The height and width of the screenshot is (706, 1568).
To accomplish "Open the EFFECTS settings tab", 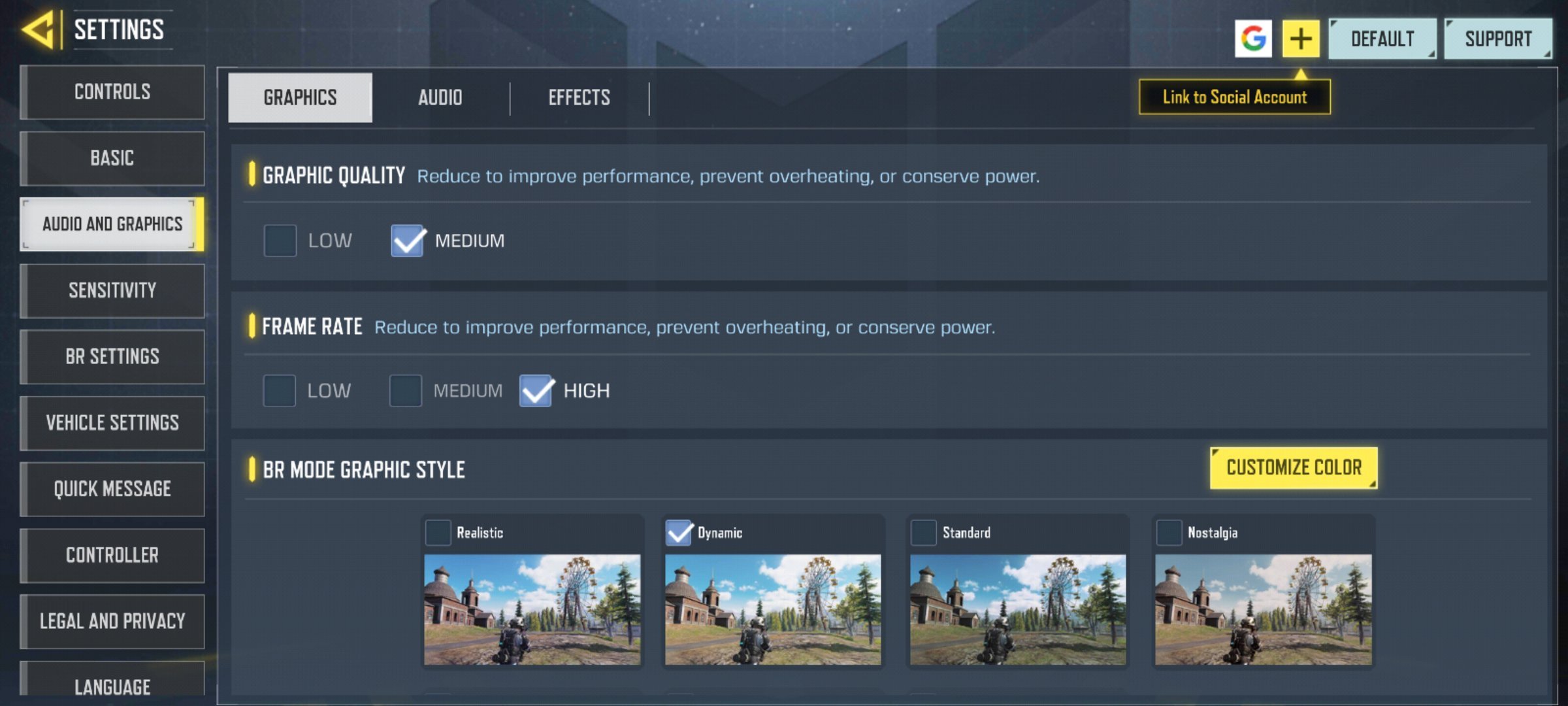I will [579, 97].
